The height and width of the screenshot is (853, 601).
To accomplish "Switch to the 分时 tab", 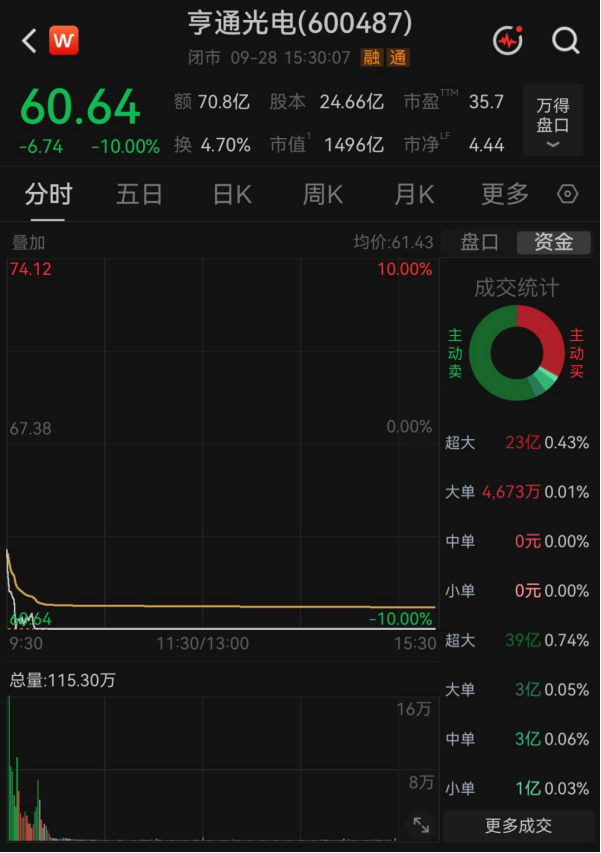I will [x=48, y=194].
